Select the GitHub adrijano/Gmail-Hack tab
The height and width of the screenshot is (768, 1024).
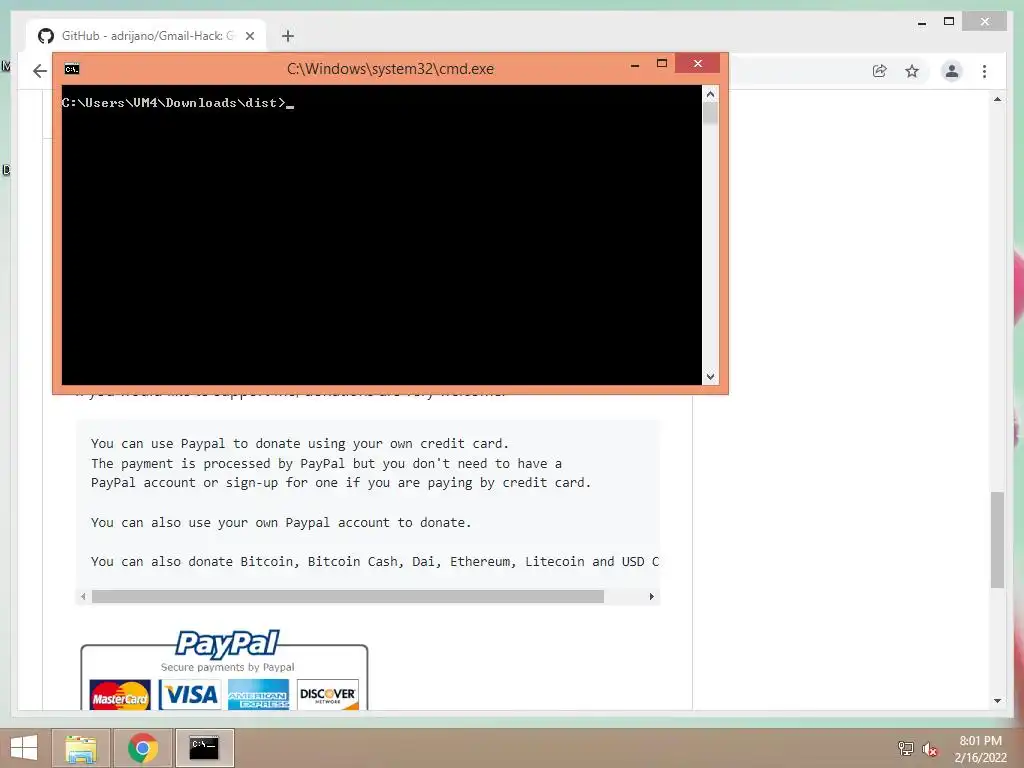tap(148, 36)
